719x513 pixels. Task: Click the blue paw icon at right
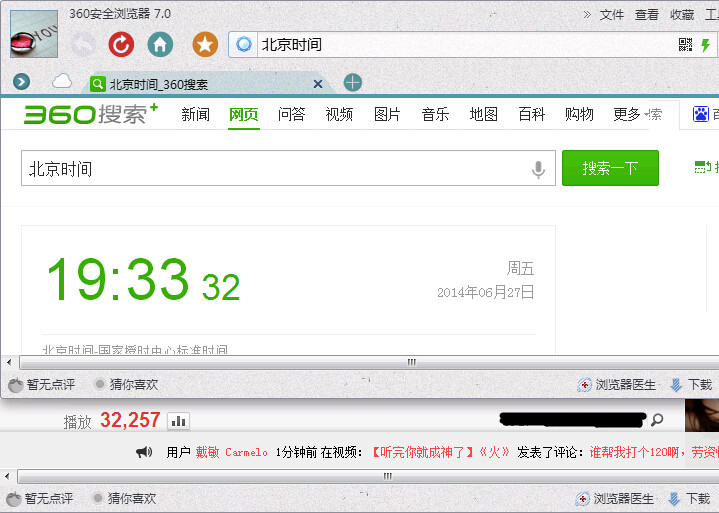[701, 114]
